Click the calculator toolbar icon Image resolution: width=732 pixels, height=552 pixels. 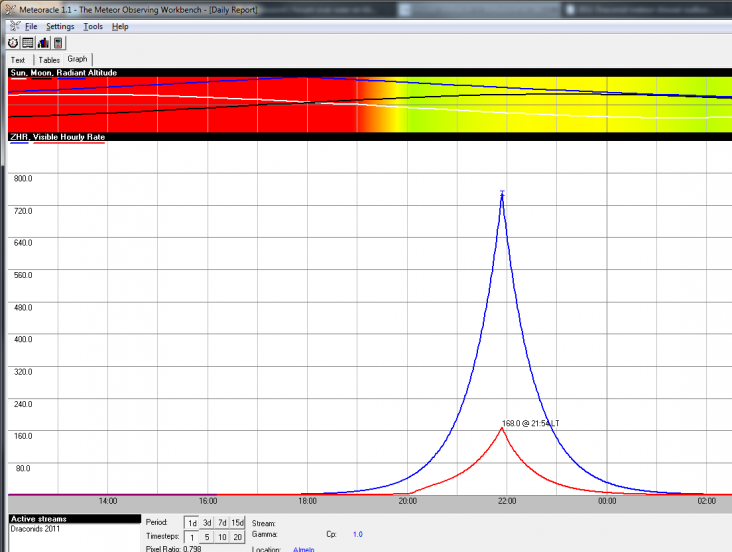pyautogui.click(x=58, y=43)
